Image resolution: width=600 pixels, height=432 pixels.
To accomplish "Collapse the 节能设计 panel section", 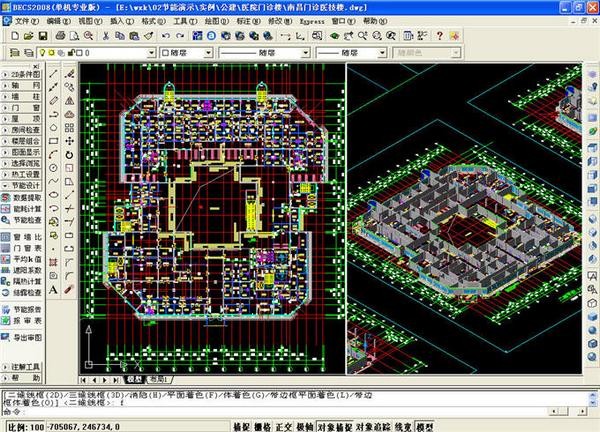I will tap(22, 186).
